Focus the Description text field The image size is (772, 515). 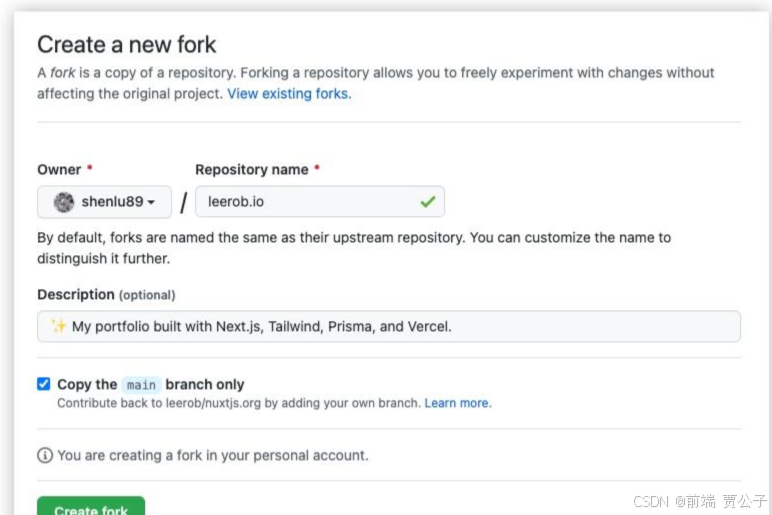coord(388,326)
